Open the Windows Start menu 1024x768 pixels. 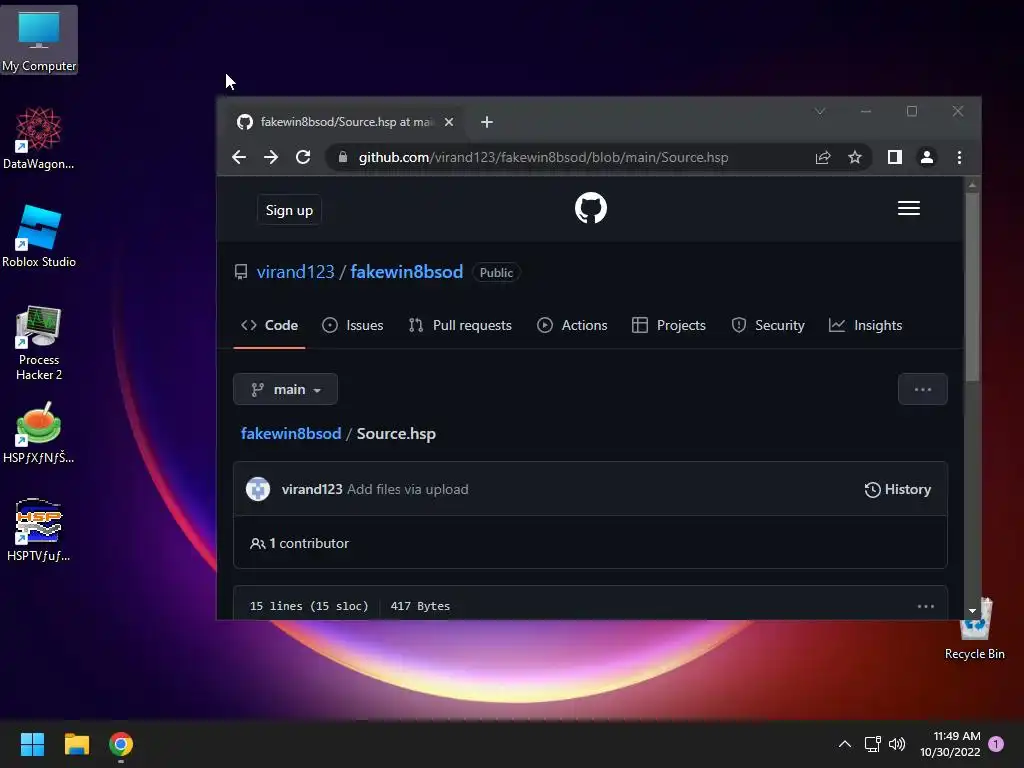click(x=32, y=744)
